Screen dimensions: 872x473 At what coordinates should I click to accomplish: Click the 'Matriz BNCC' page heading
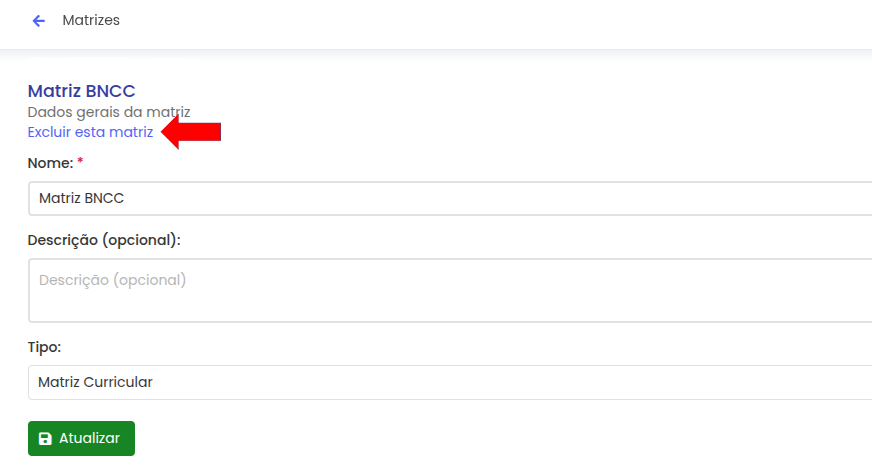tap(81, 92)
